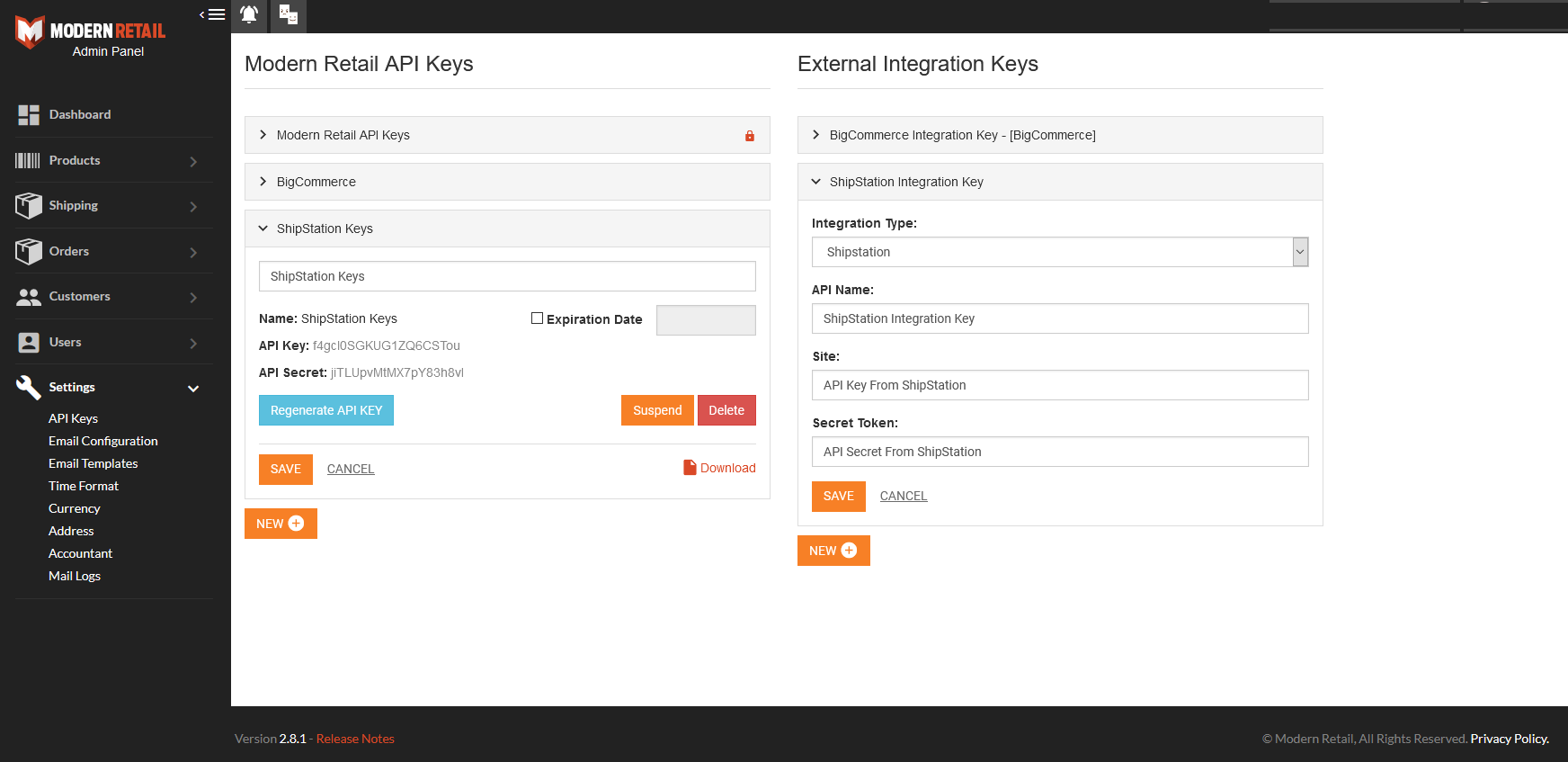Collapse the Settings menu chevron
This screenshot has height=762, width=1568.
pyautogui.click(x=193, y=388)
